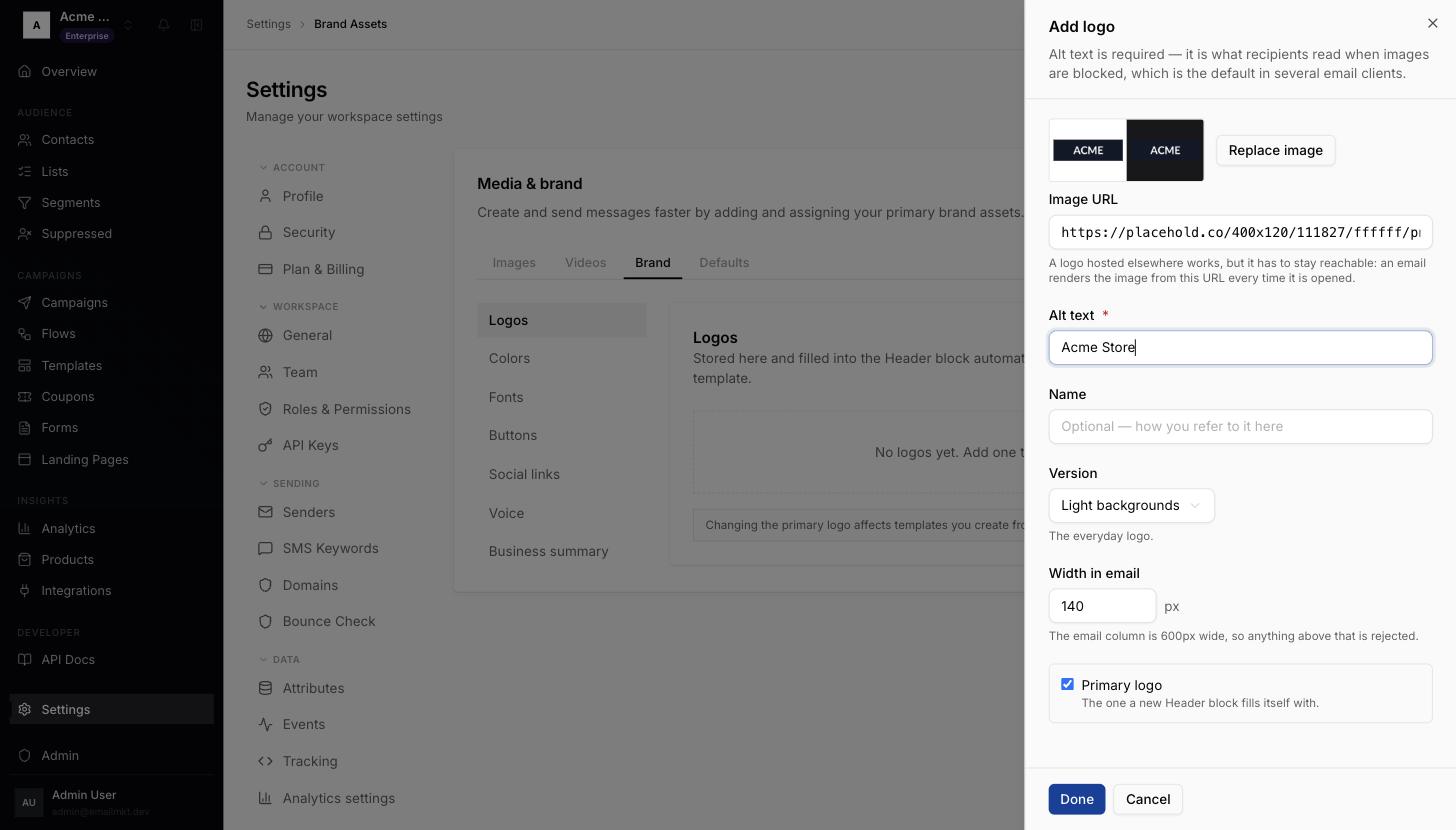Screen dimensions: 1456x830
Task: Click the Replace image button
Action: (1275, 151)
